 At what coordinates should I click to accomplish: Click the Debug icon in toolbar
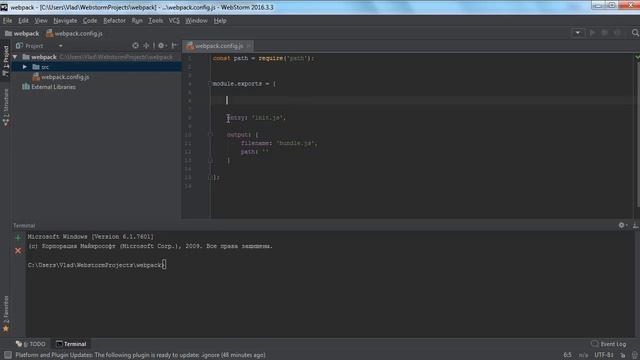tap(605, 33)
